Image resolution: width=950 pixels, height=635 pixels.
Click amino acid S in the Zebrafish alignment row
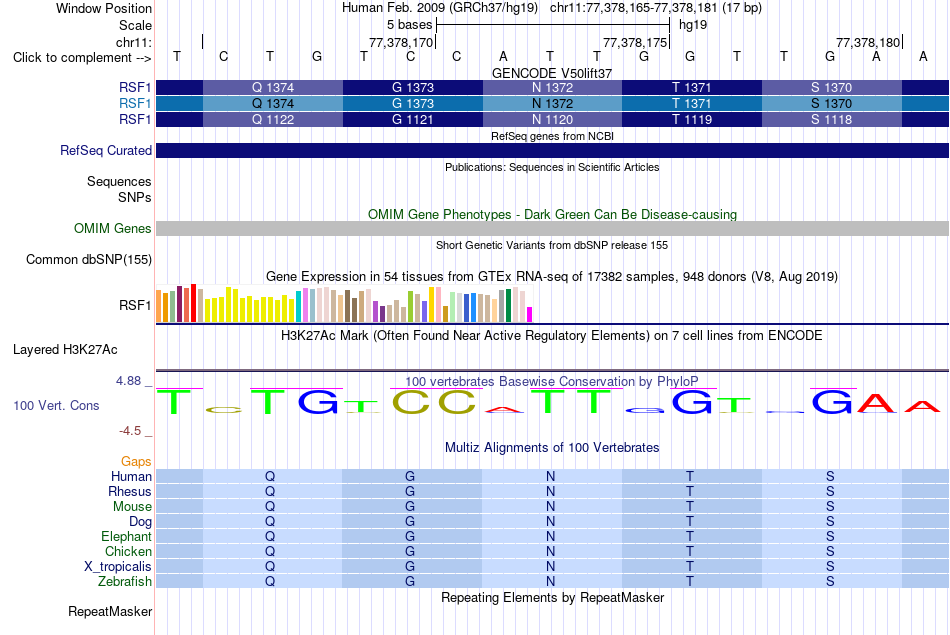(830, 582)
